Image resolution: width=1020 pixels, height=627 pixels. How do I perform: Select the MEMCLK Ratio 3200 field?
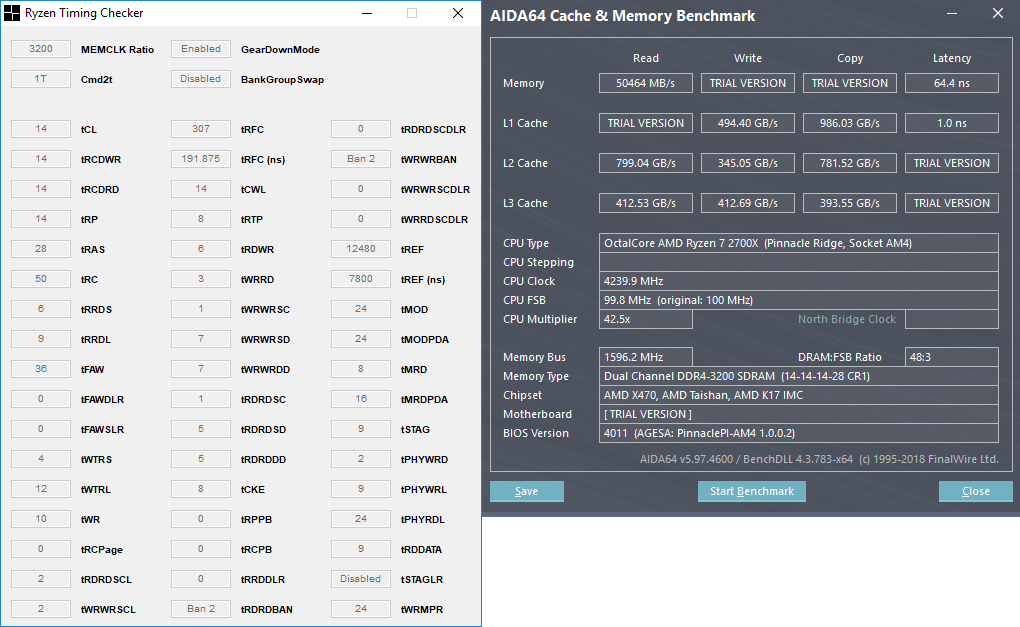point(41,49)
